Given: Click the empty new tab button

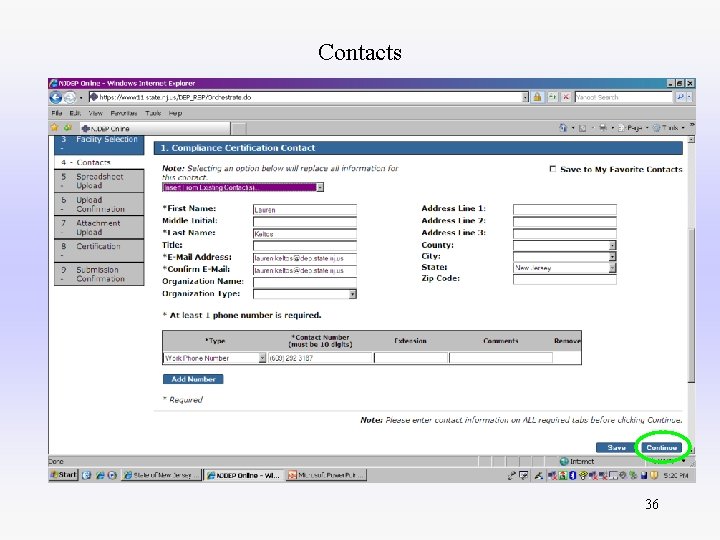Looking at the screenshot, I should (239, 129).
